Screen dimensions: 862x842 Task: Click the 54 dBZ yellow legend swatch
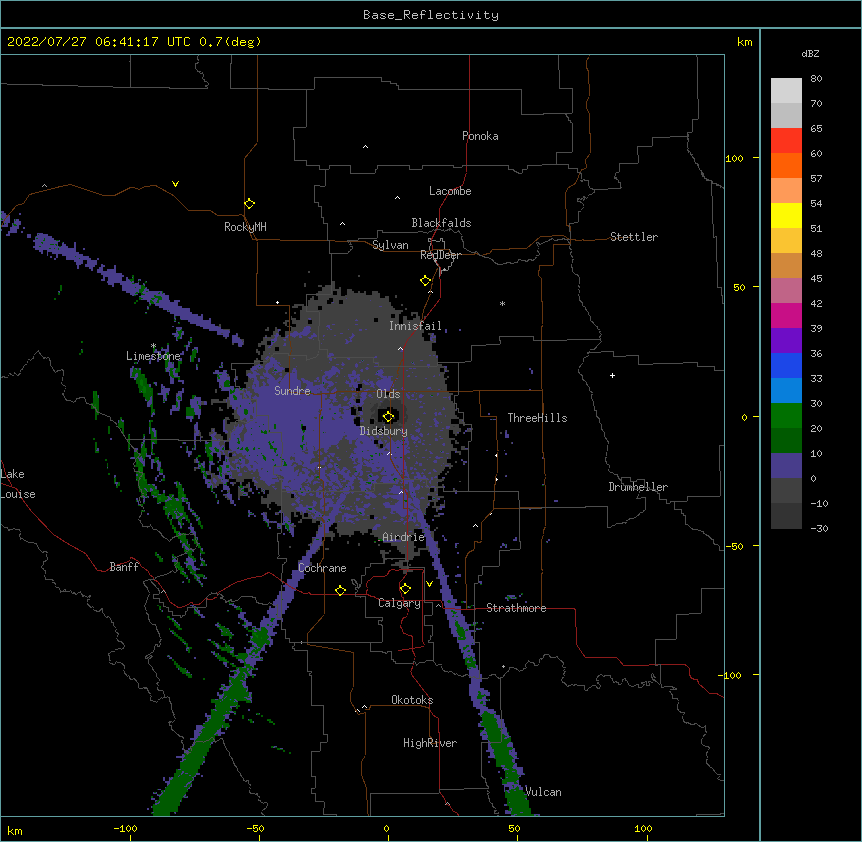point(786,215)
